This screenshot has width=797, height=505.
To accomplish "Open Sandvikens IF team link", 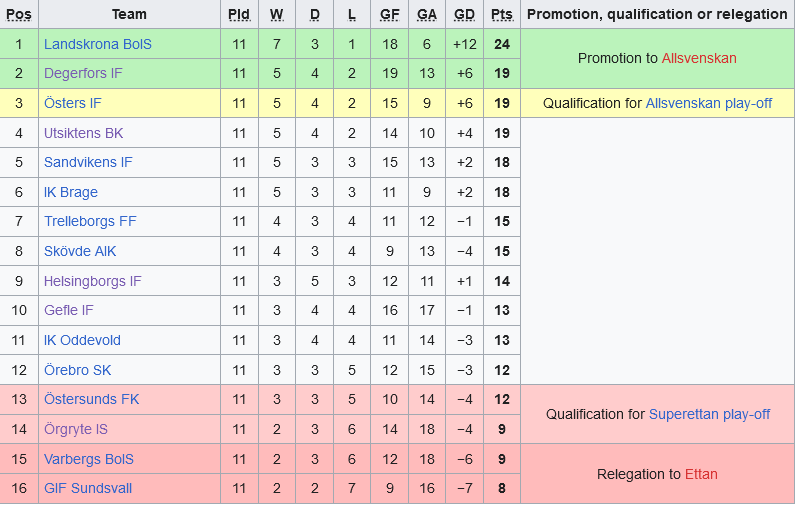I will coord(88,162).
